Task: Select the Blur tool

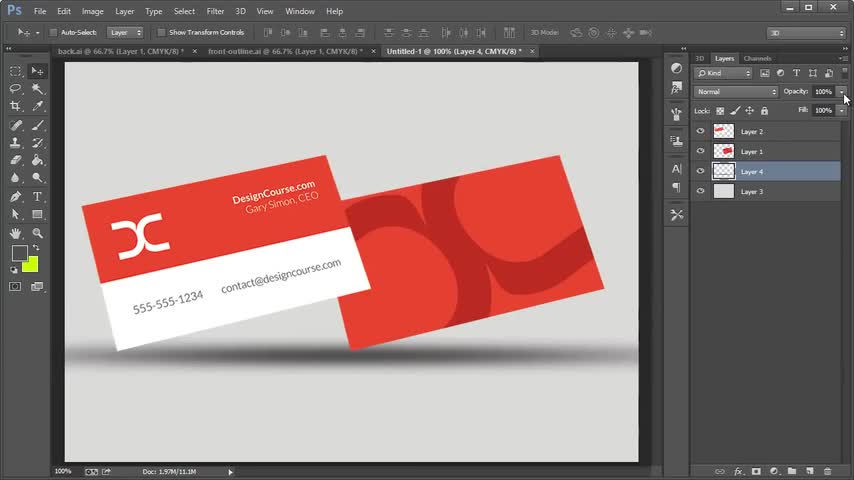Action: coord(15,178)
